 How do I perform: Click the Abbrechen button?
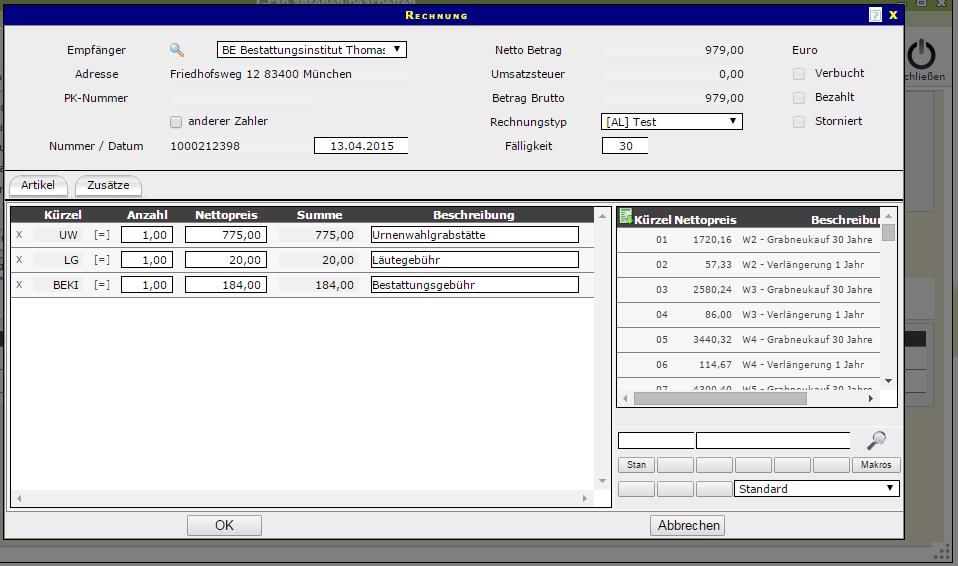pyautogui.click(x=688, y=526)
